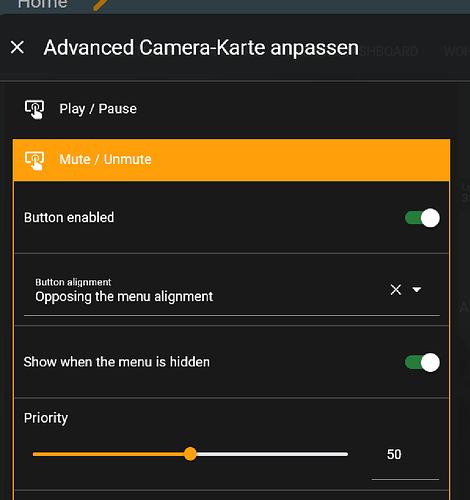The width and height of the screenshot is (470, 500).
Task: Toggle the Button enabled switch
Action: (x=422, y=218)
